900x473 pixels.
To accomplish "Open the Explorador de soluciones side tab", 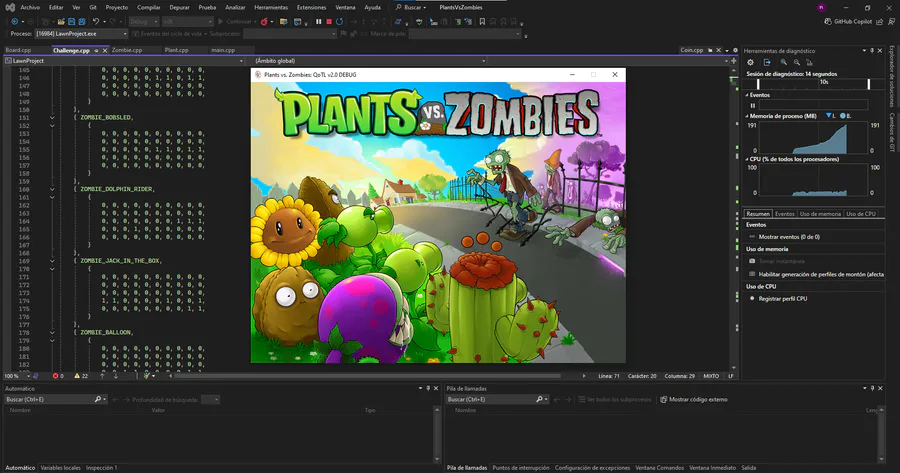I will click(x=892, y=76).
